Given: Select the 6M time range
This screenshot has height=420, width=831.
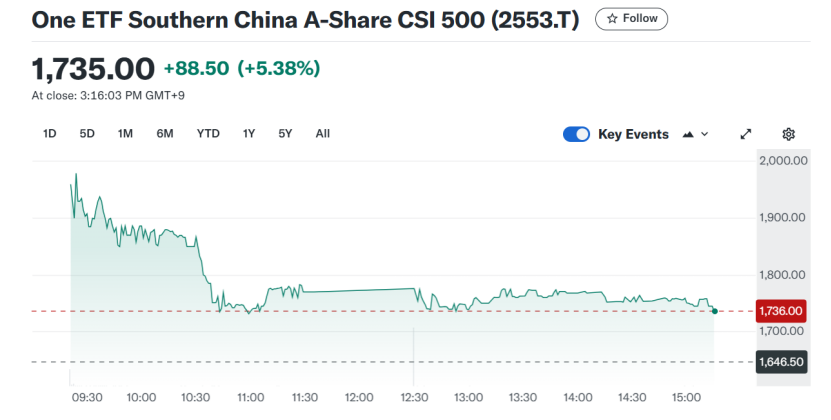Looking at the screenshot, I should (x=165, y=133).
